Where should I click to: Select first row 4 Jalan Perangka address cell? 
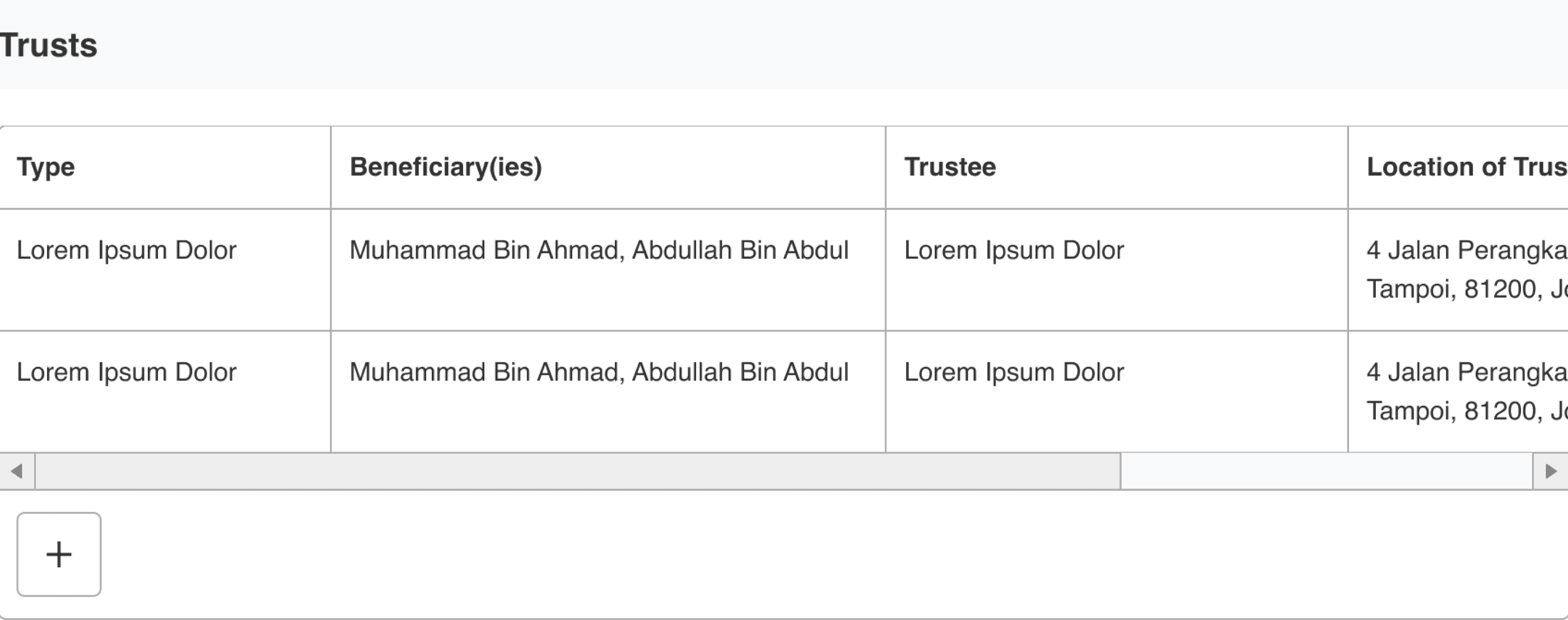pos(1458,270)
